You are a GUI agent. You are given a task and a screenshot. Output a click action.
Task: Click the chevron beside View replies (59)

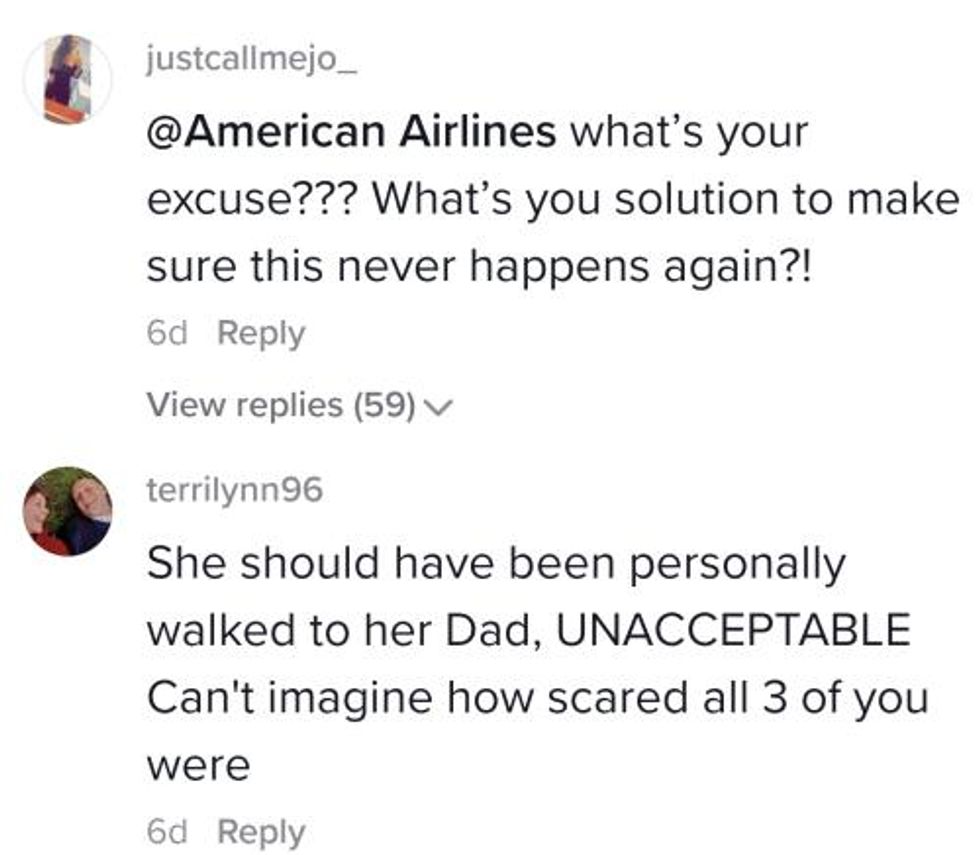pos(437,406)
